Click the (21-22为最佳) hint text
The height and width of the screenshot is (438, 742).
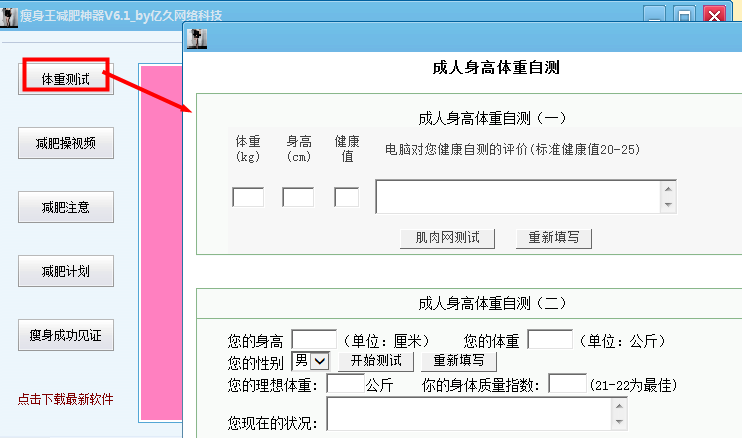(633, 385)
